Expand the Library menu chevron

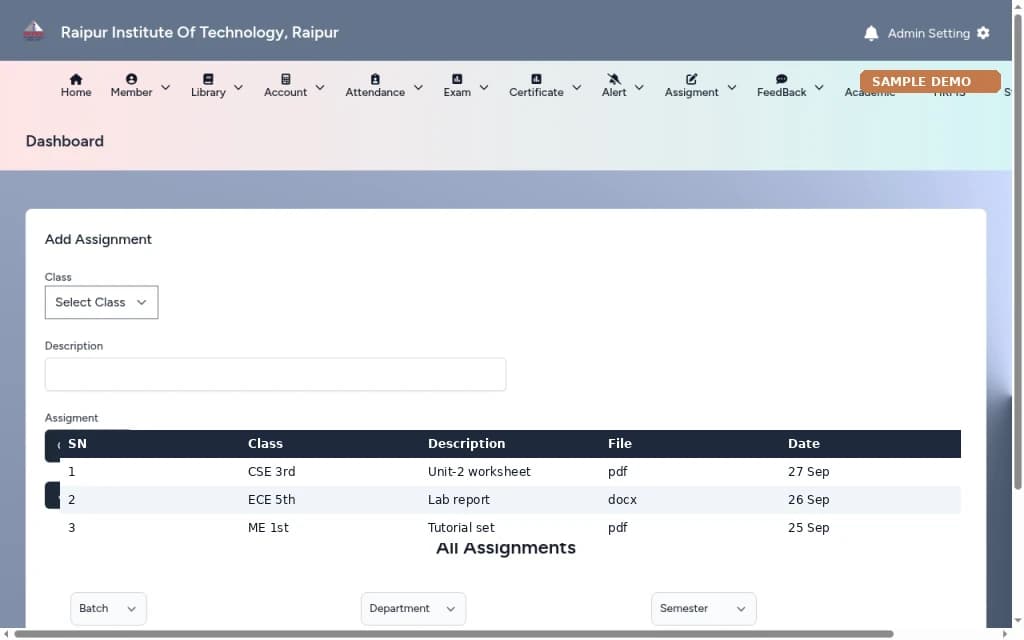tap(238, 87)
